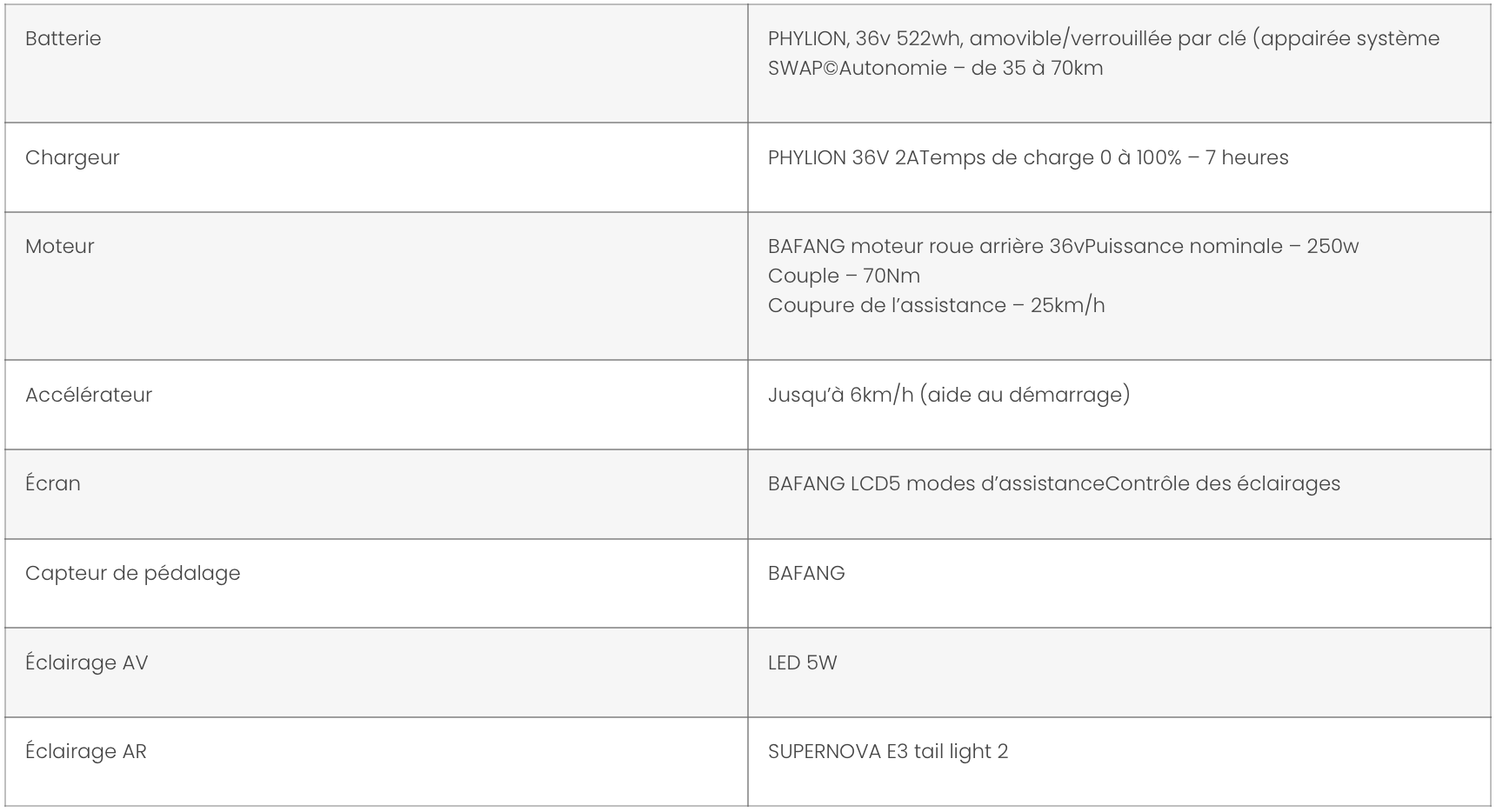Viewport: 1496px width, 812px height.
Task: Click the Éclairage AV label
Action: (86, 663)
